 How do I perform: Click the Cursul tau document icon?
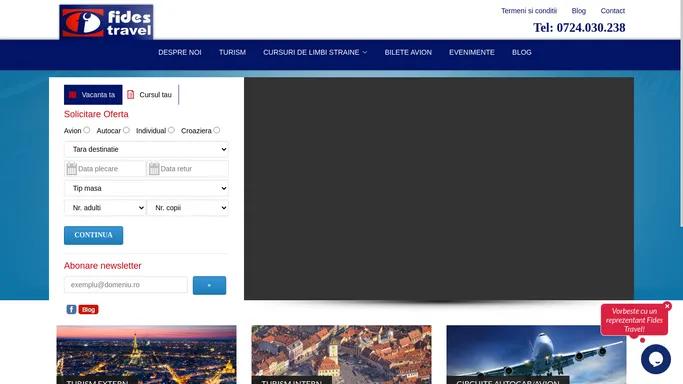tap(131, 94)
